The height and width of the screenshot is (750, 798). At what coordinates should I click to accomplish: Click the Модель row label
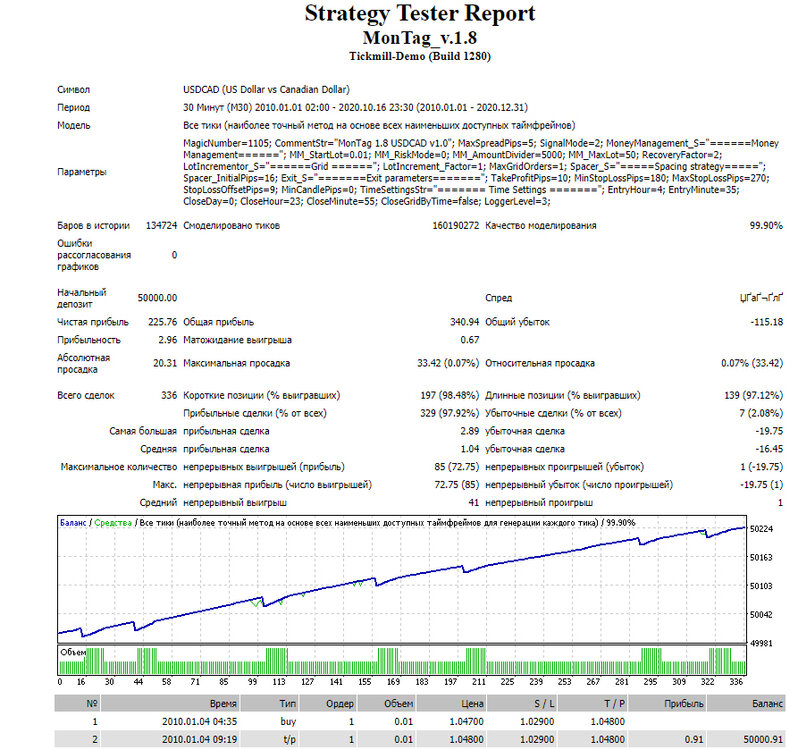73,125
